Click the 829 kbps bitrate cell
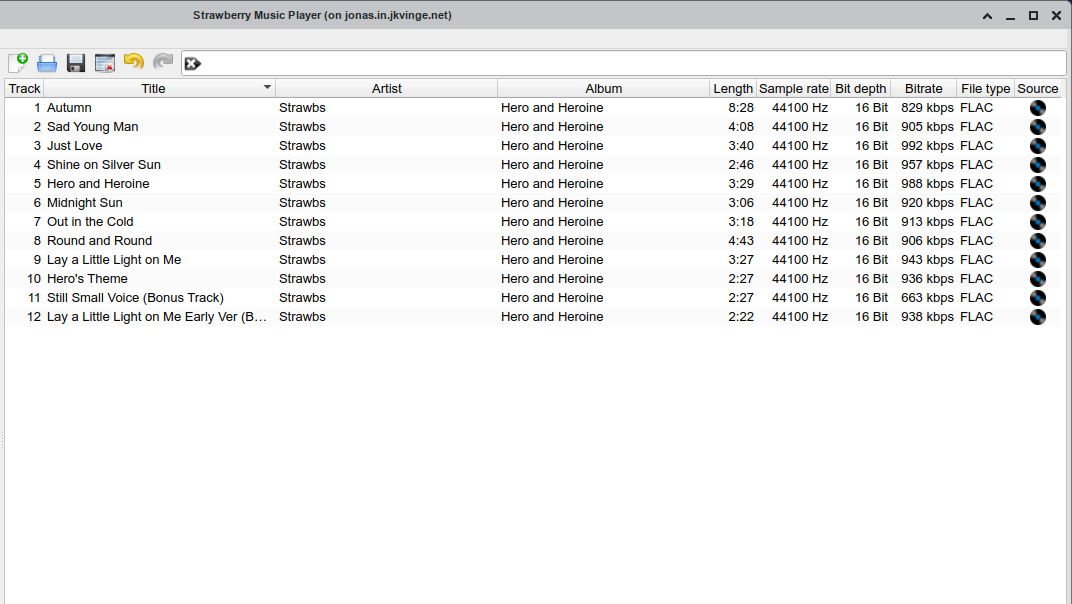Image resolution: width=1072 pixels, height=604 pixels. [927, 107]
